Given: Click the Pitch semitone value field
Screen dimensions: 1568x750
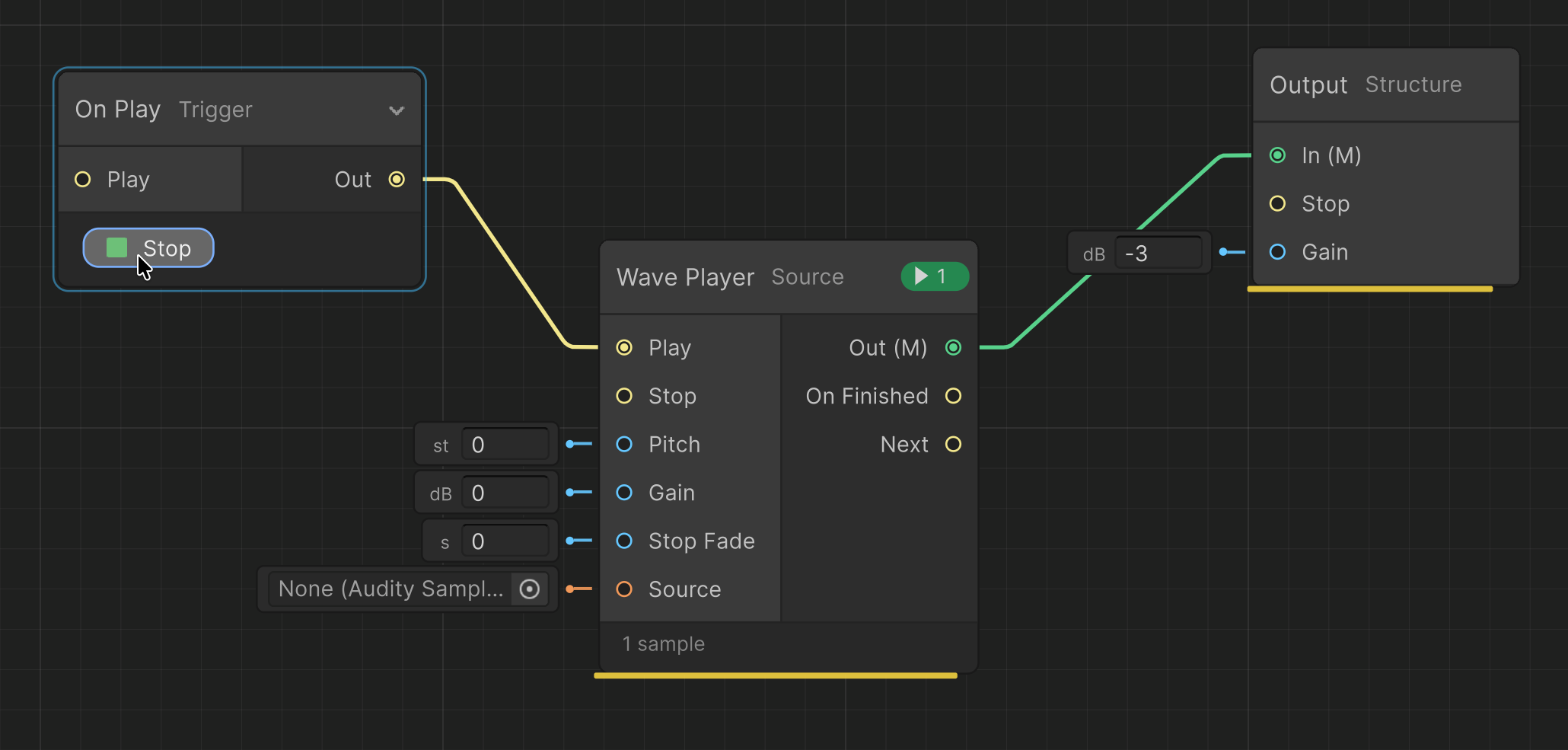Looking at the screenshot, I should click(505, 445).
